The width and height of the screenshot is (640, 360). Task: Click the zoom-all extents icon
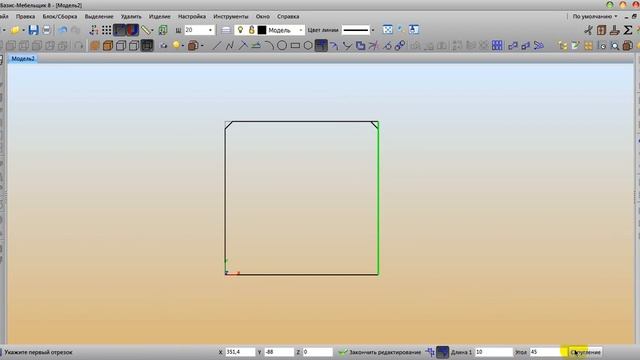click(388, 29)
